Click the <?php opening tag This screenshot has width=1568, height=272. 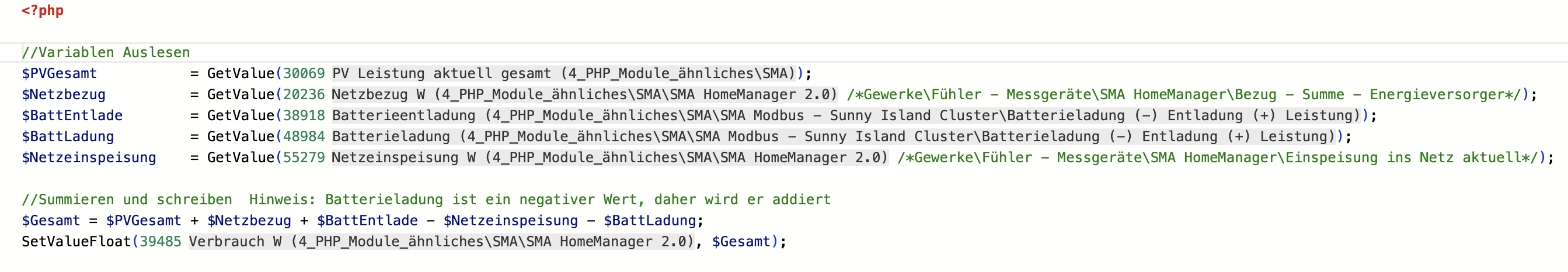point(43,11)
